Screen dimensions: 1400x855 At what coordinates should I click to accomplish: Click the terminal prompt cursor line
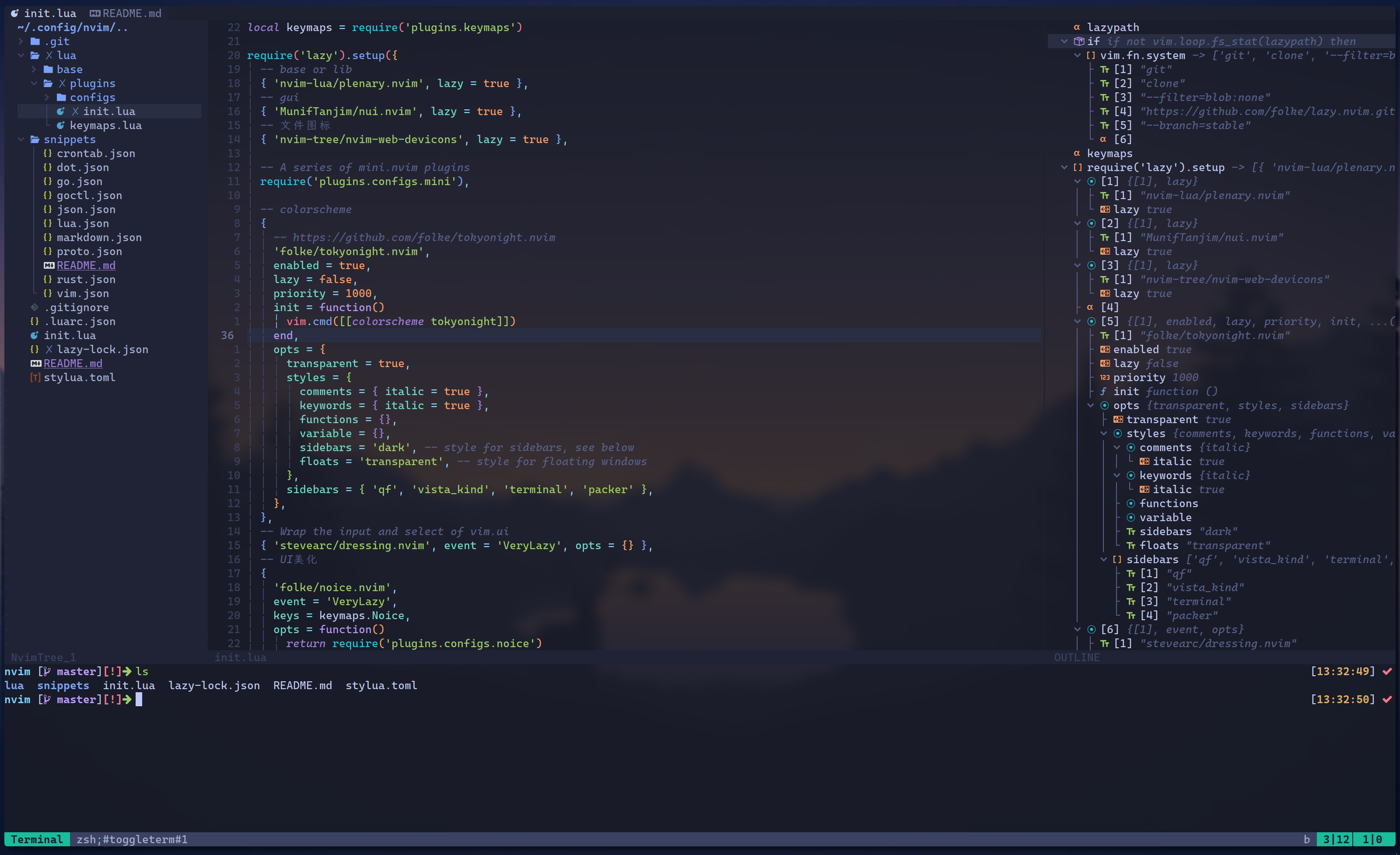[139, 700]
